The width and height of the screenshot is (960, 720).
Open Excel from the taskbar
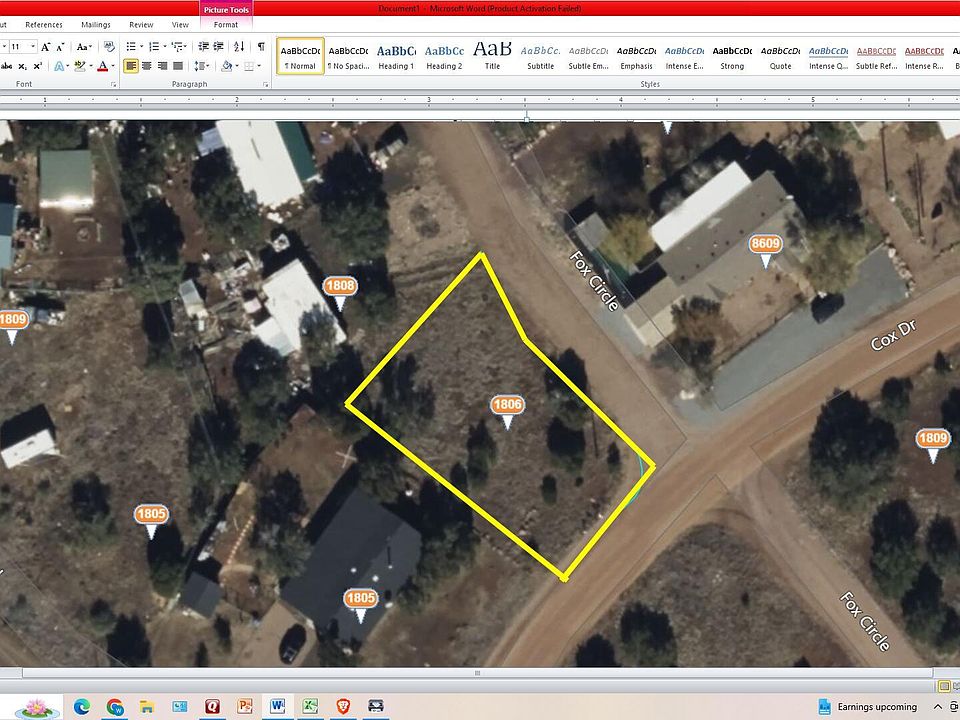310,707
